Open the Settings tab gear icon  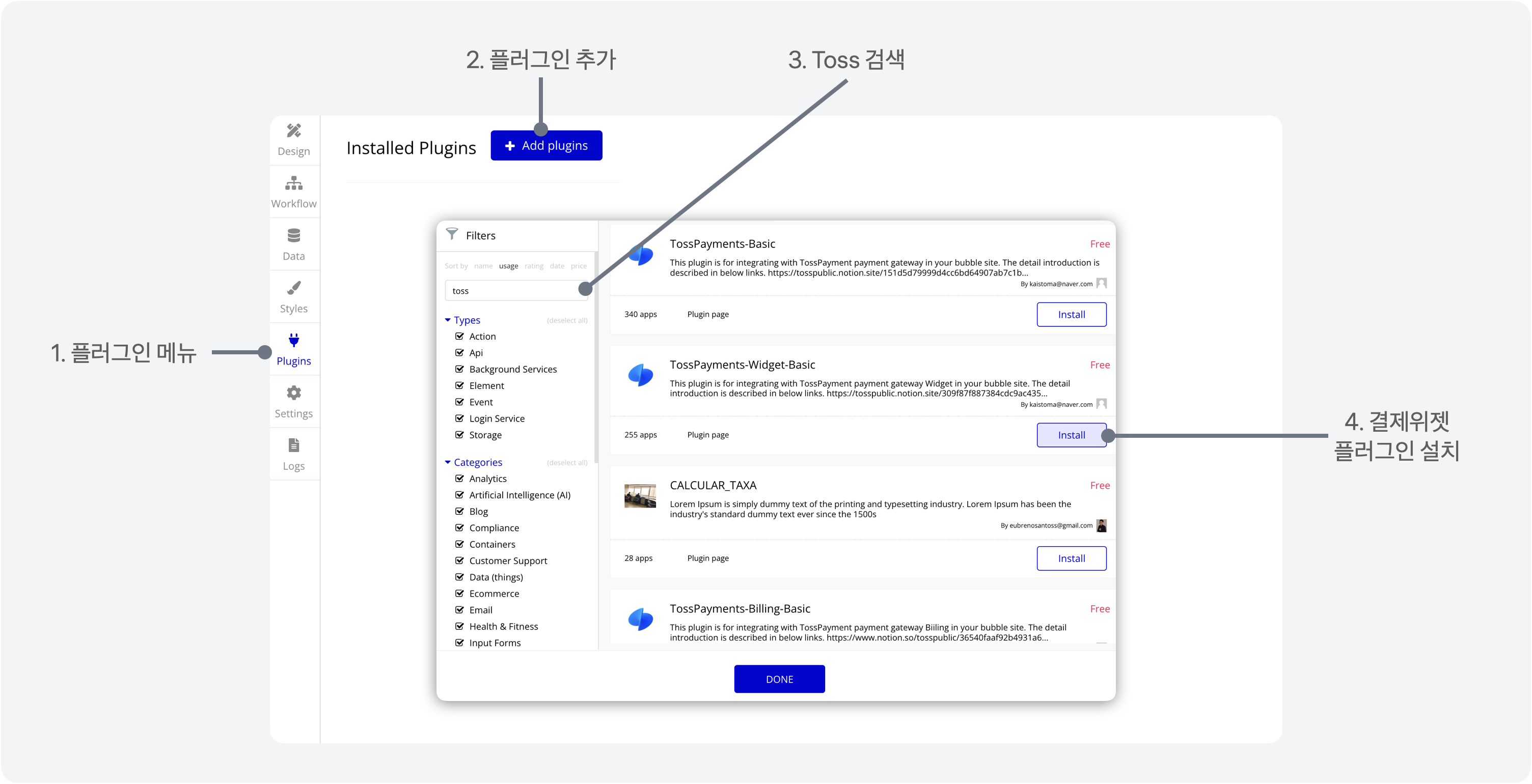tap(294, 393)
